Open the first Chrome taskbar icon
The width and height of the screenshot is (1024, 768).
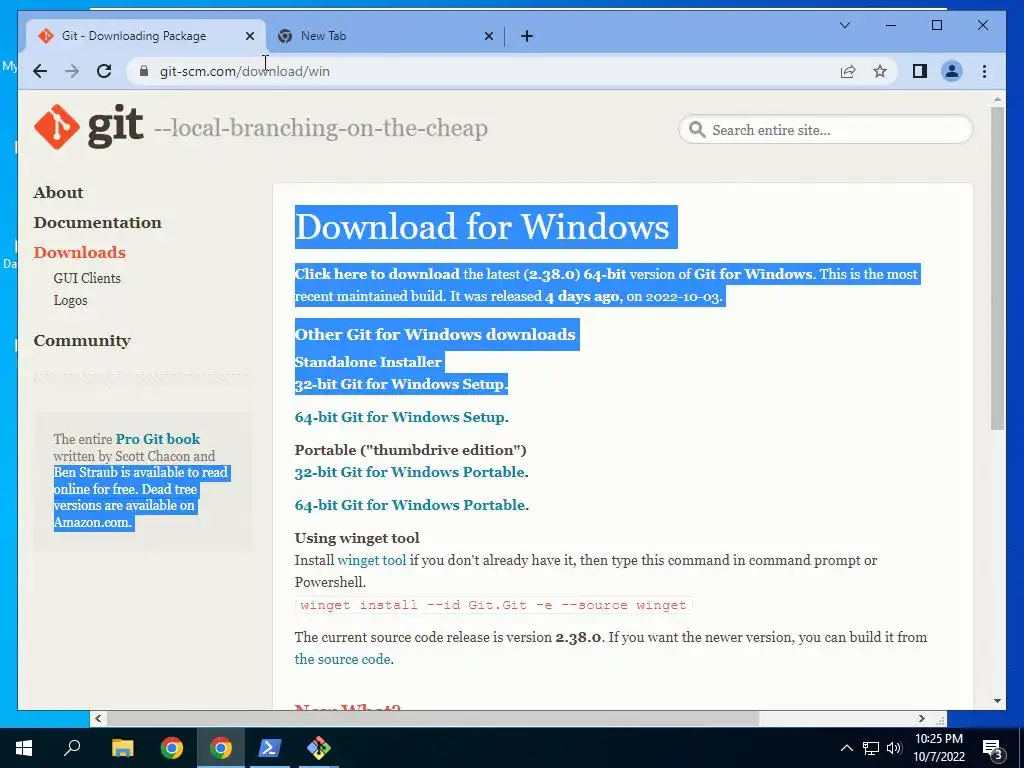(172, 748)
